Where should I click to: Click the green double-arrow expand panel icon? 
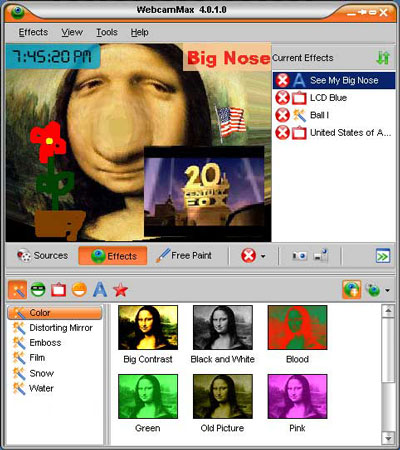pos(383,256)
